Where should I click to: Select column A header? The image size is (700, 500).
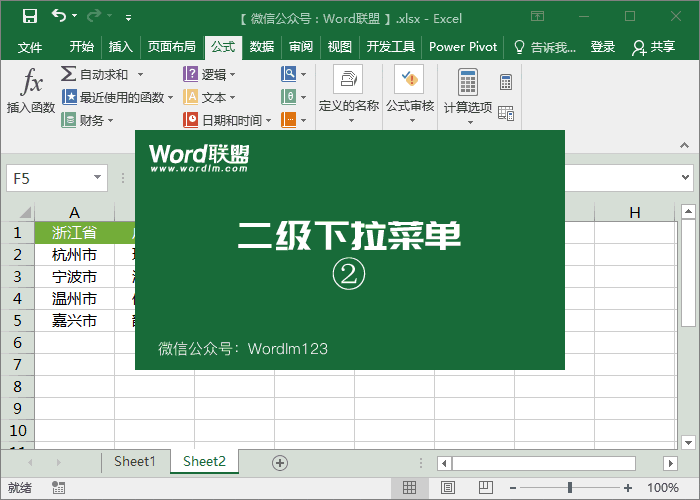[x=75, y=212]
